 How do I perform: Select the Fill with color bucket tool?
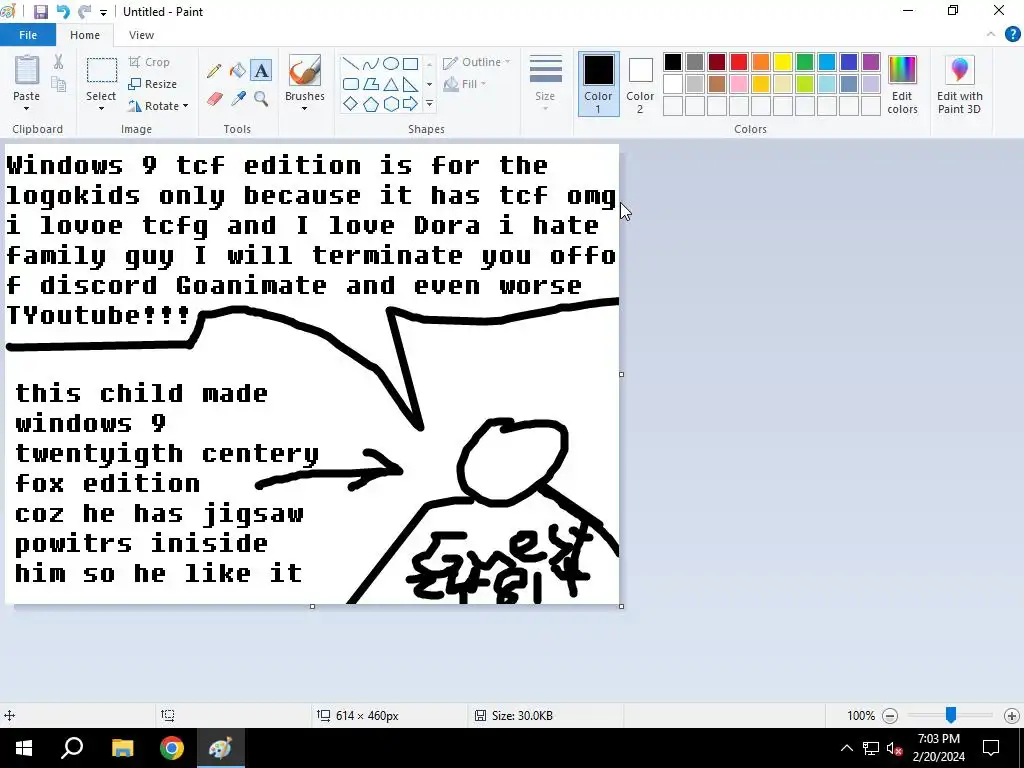238,71
